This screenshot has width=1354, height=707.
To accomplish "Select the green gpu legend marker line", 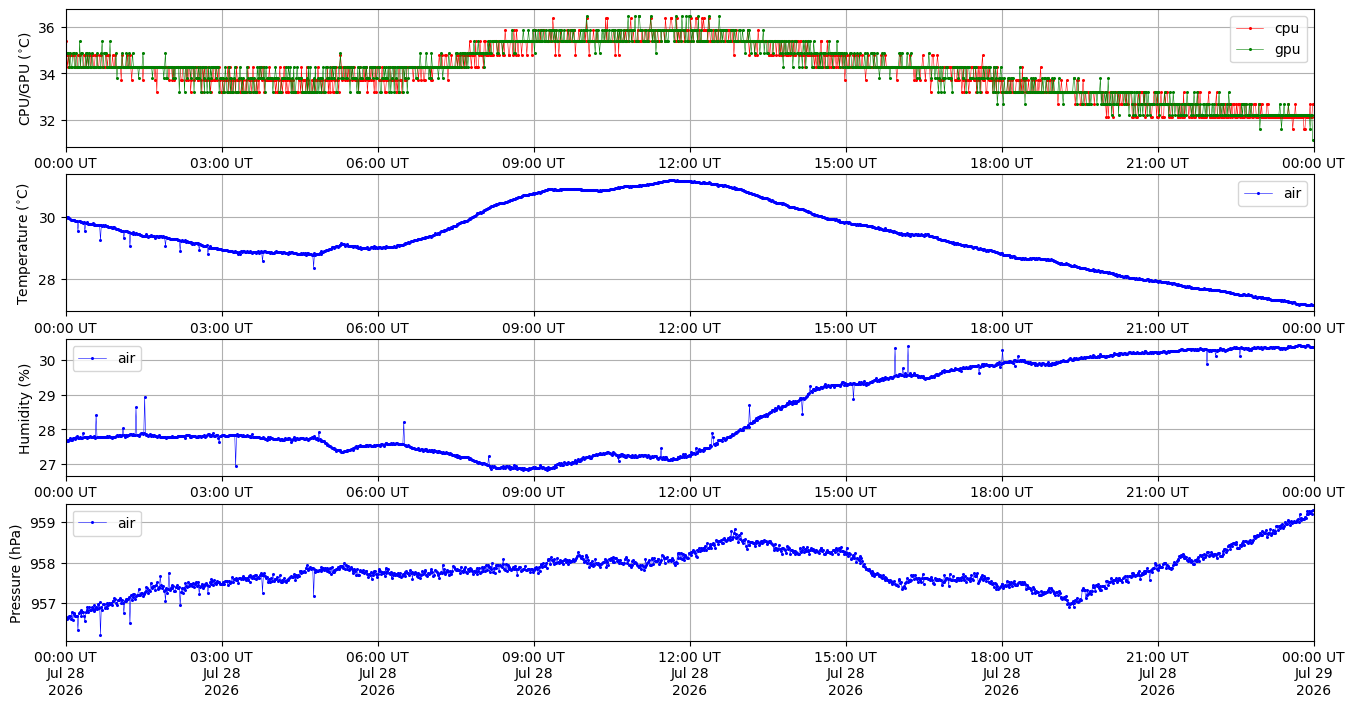I will (x=1250, y=48).
